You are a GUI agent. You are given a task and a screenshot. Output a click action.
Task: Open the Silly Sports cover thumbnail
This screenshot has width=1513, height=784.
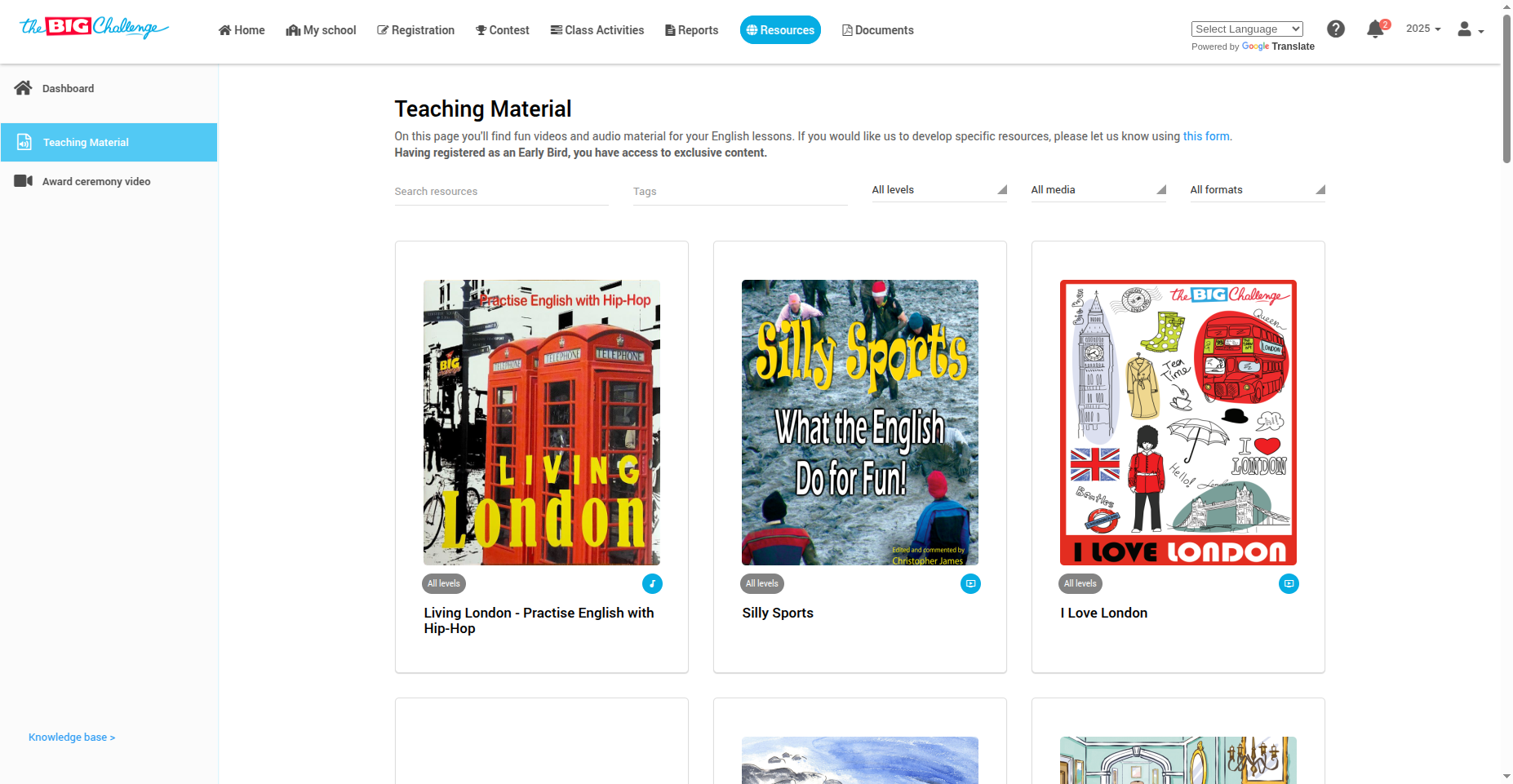pyautogui.click(x=860, y=423)
